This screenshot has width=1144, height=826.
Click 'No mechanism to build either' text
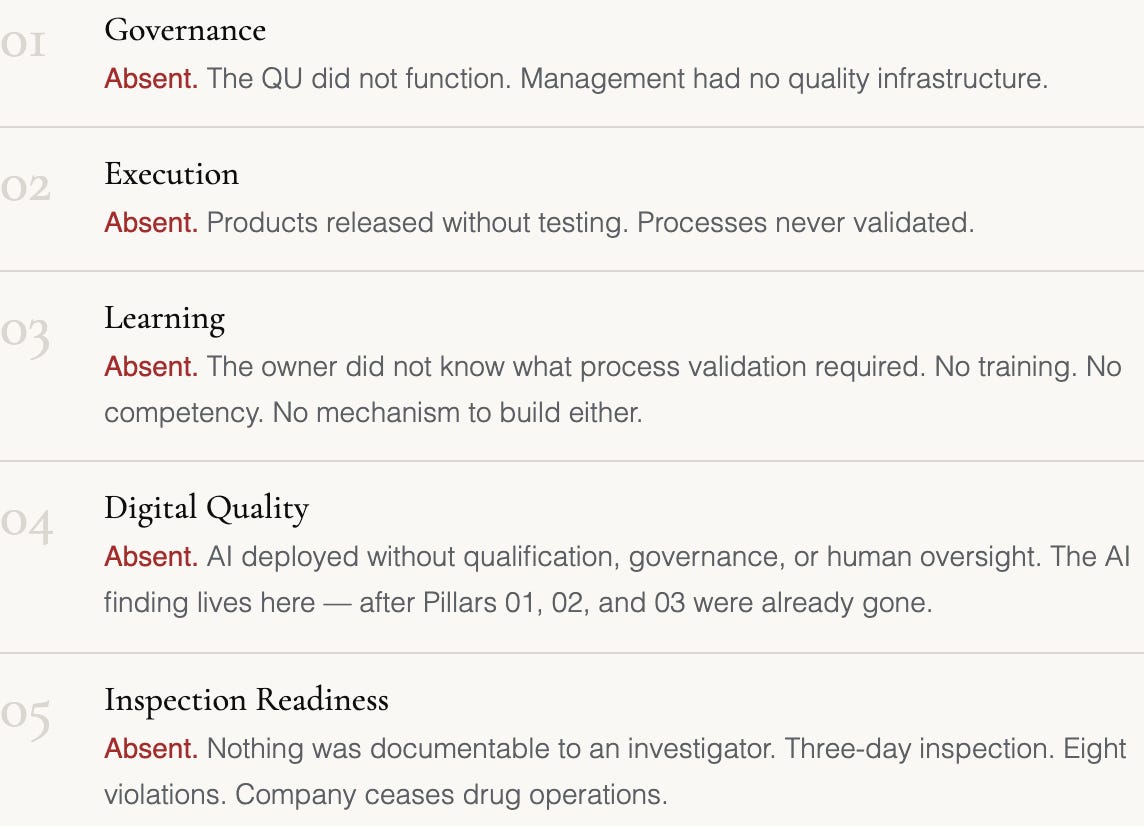(457, 413)
